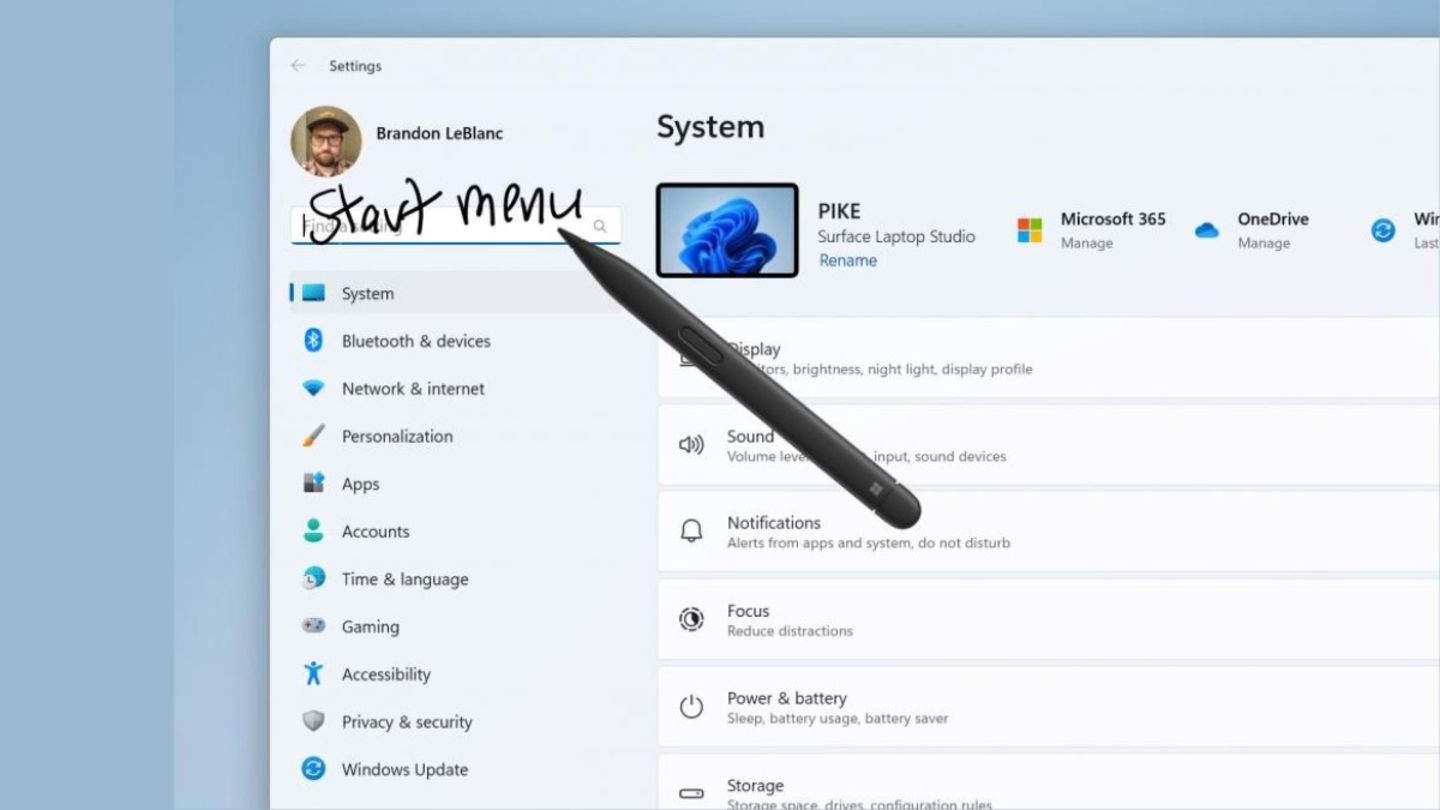The width and height of the screenshot is (1440, 810).
Task: Click the Accounts people icon
Action: coord(314,531)
